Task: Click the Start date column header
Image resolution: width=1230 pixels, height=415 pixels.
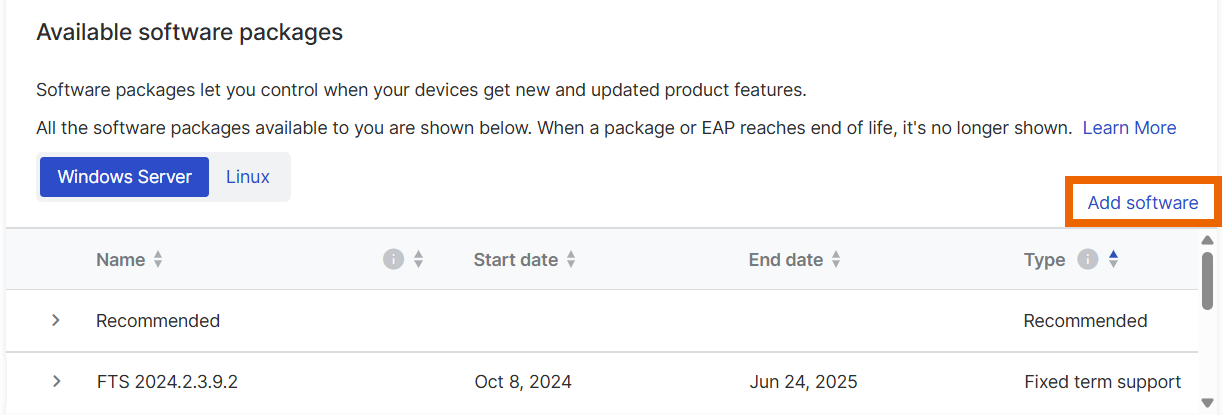Action: 515,260
